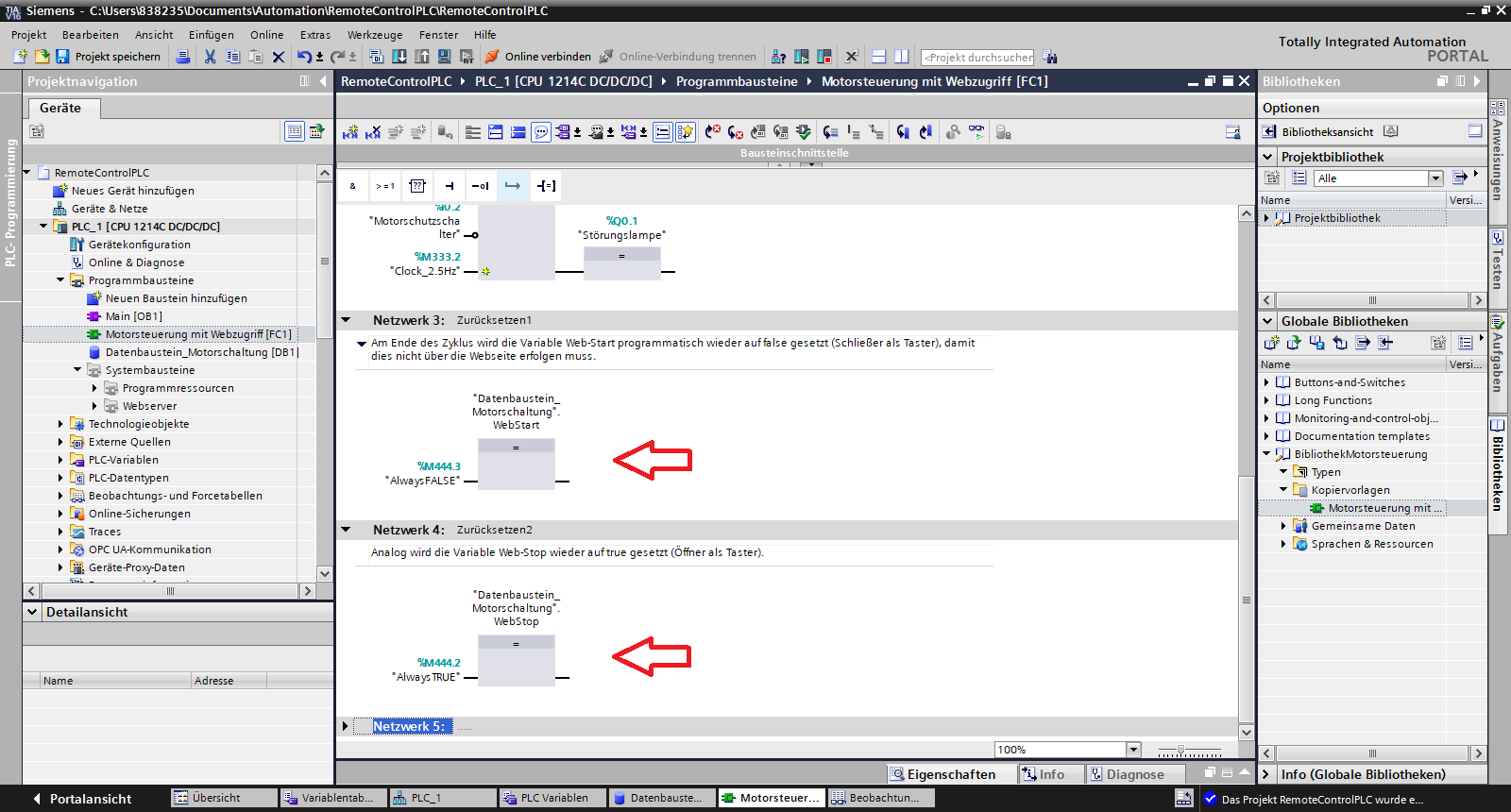
Task: Click the open project icon
Action: (42, 57)
